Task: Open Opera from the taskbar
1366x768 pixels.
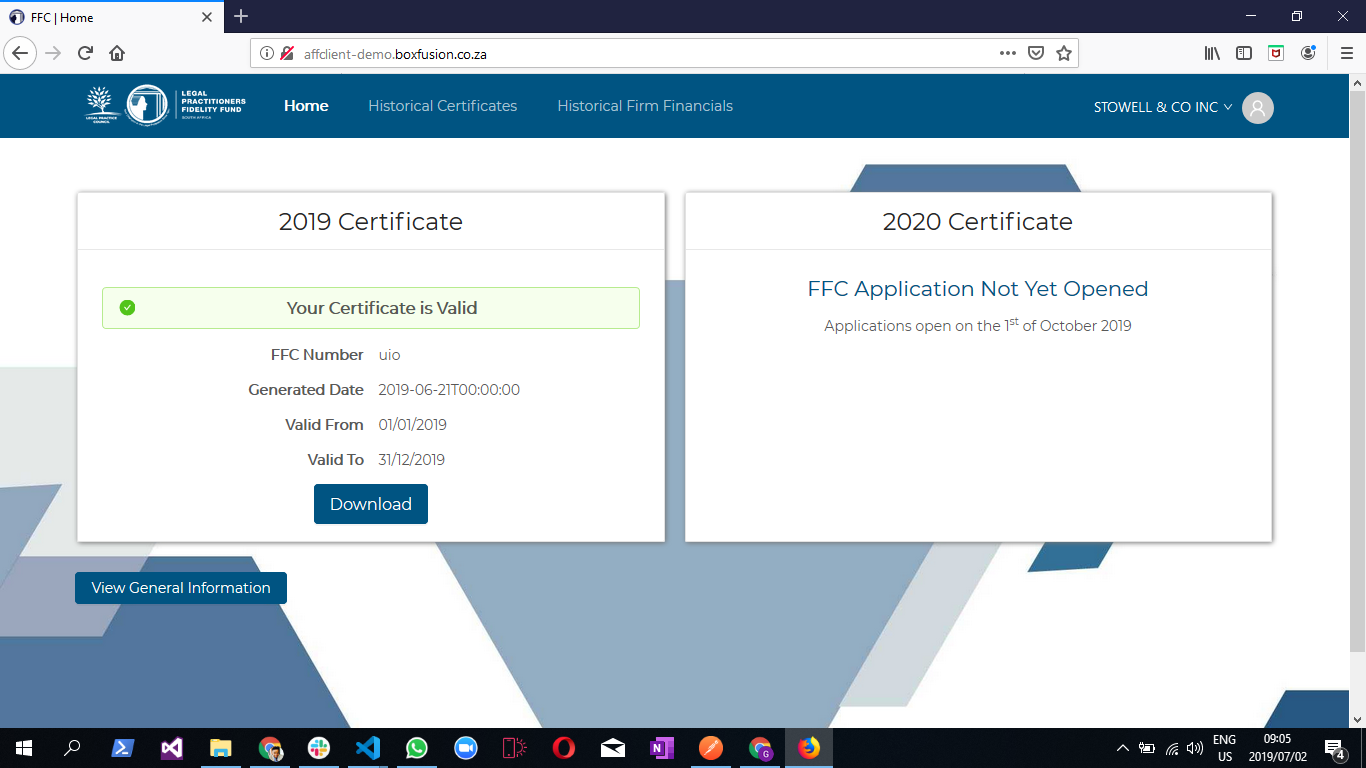Action: 564,747
